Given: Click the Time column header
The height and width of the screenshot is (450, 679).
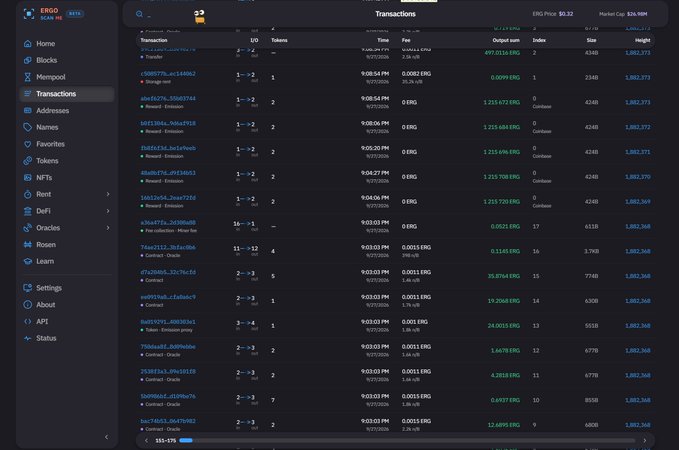Looking at the screenshot, I should (383, 40).
